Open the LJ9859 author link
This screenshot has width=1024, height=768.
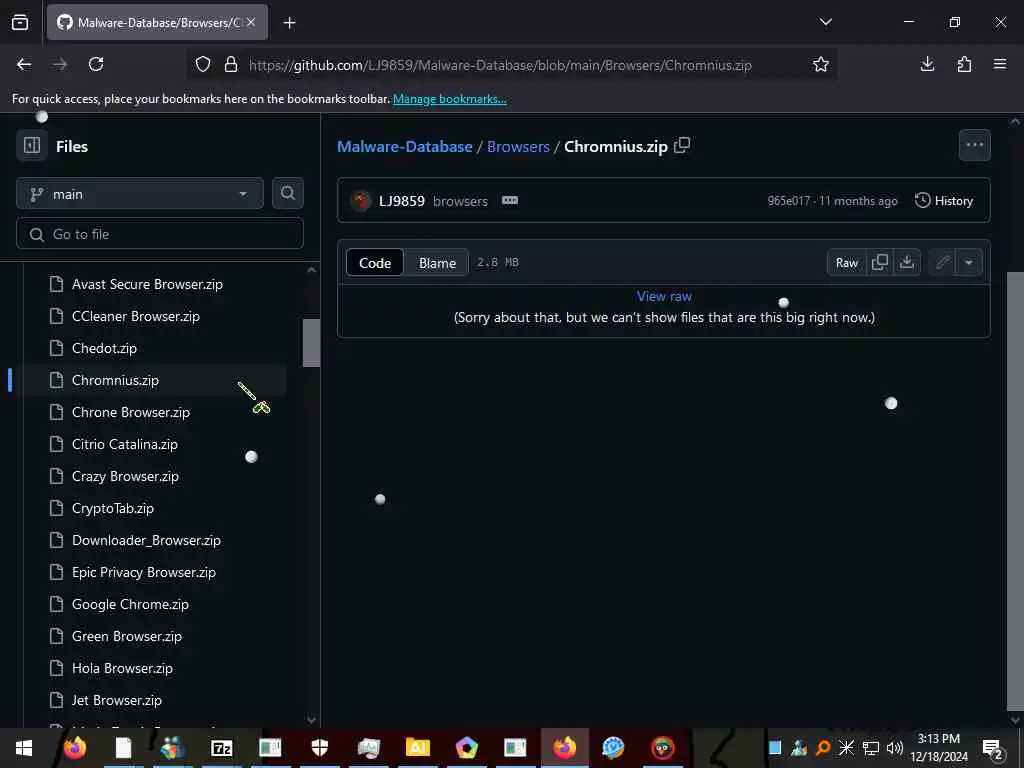point(402,200)
